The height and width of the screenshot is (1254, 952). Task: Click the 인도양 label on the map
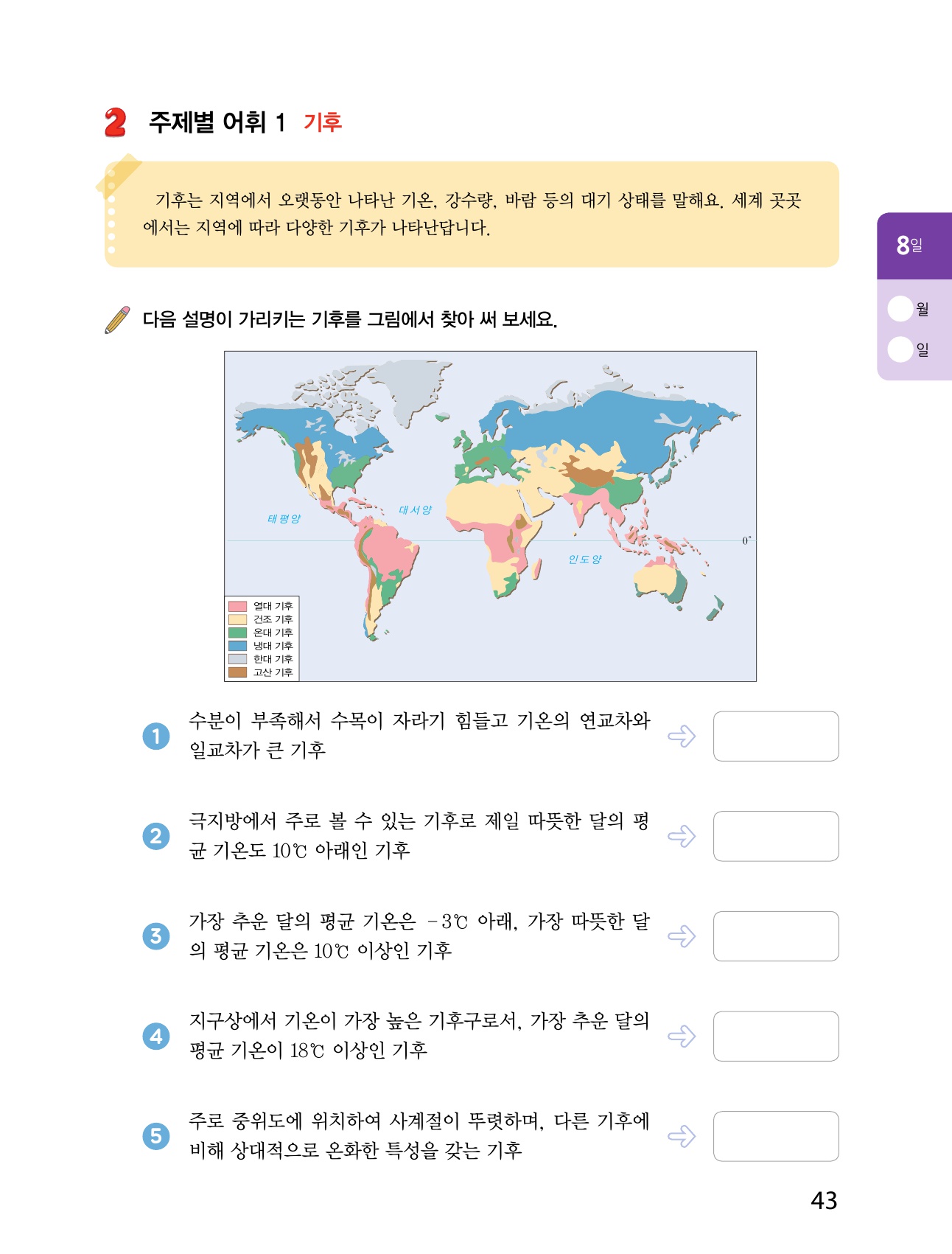click(585, 560)
